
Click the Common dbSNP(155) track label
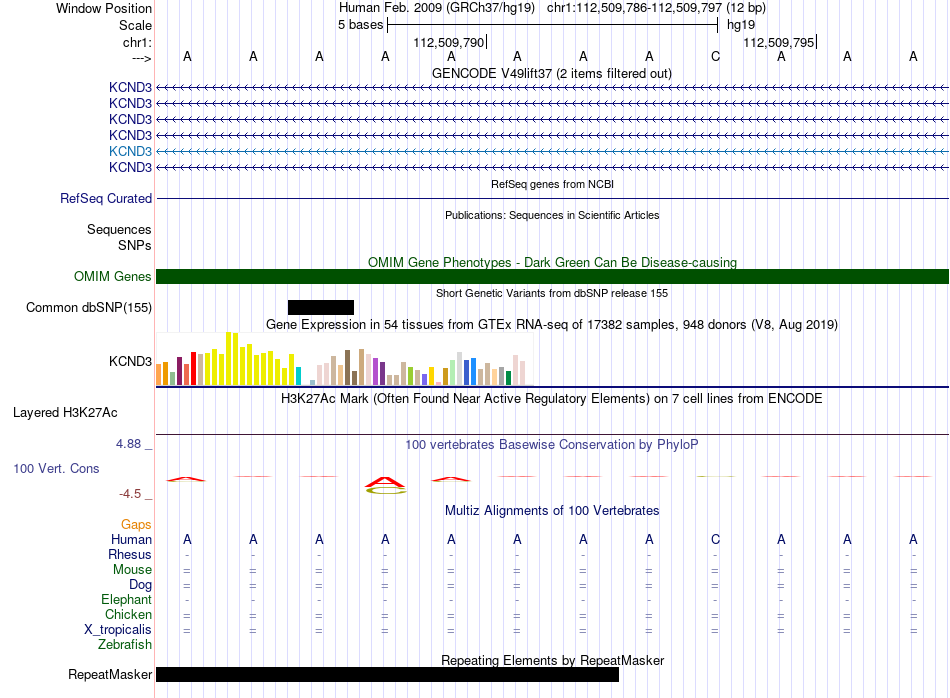coord(89,307)
